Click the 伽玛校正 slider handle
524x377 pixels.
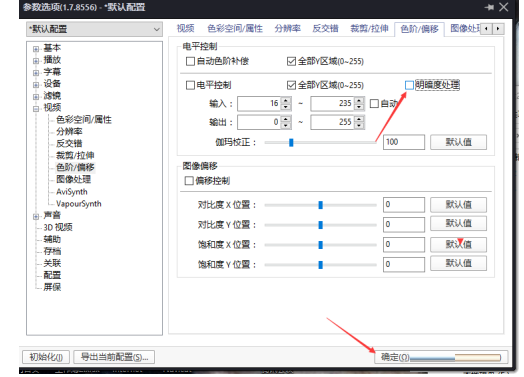click(291, 143)
